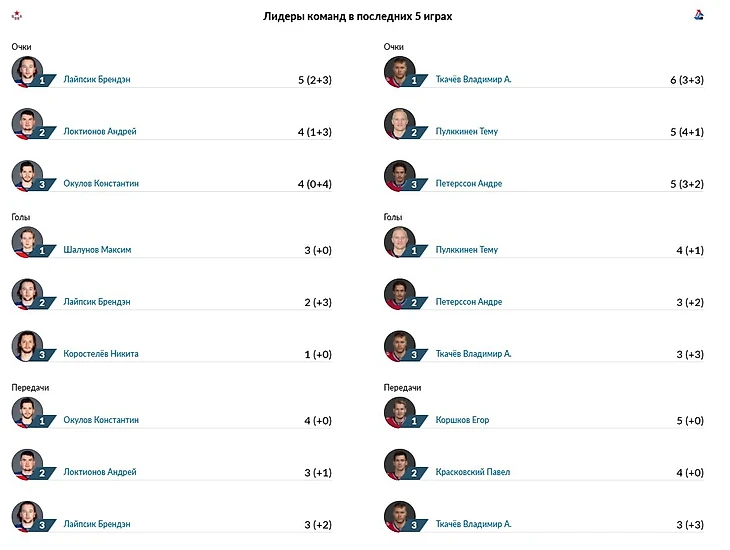Click Красковский Павел name link

(473, 472)
